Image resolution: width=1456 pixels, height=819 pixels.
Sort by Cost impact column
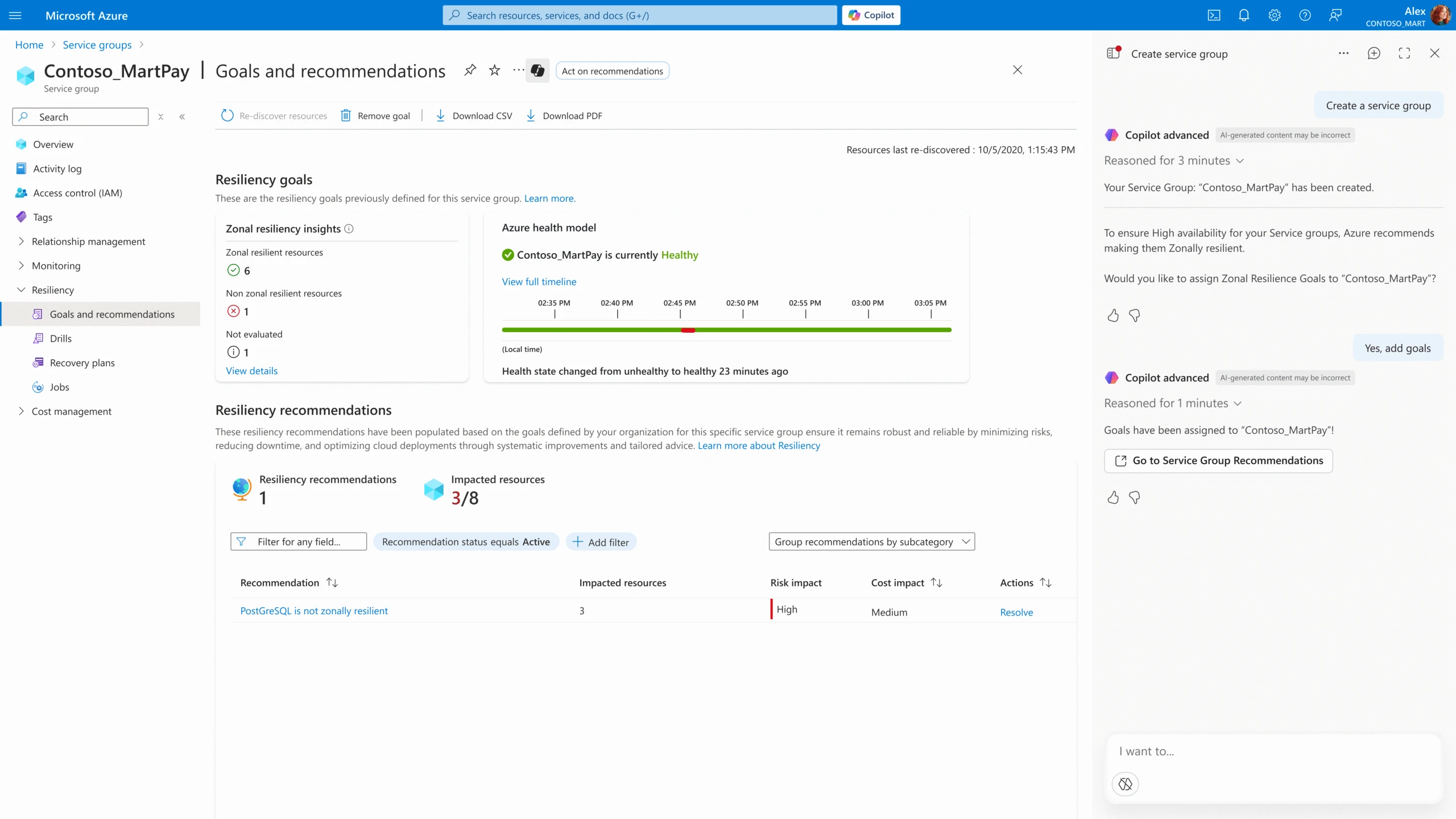click(937, 582)
